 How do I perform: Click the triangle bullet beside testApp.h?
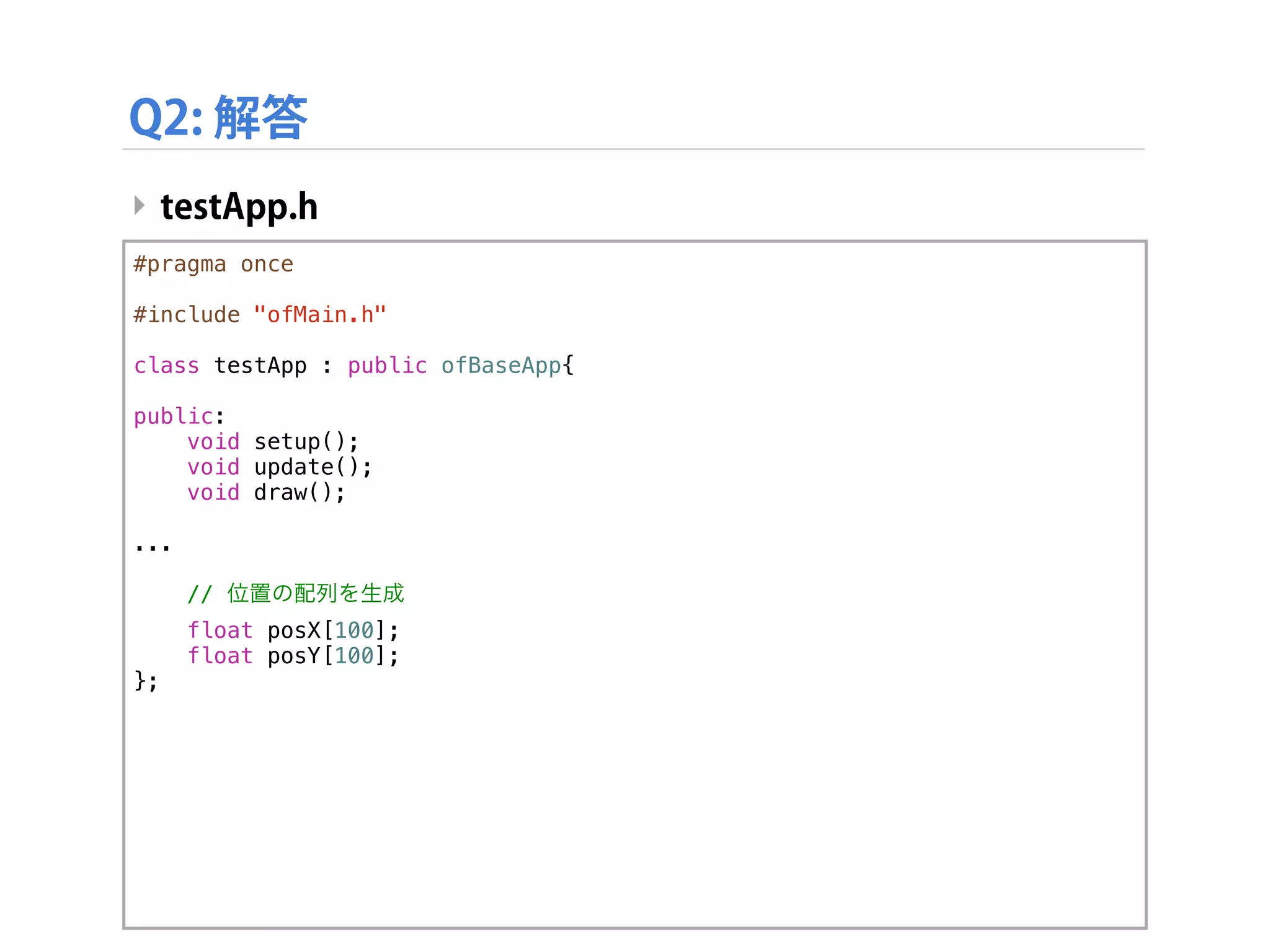140,206
